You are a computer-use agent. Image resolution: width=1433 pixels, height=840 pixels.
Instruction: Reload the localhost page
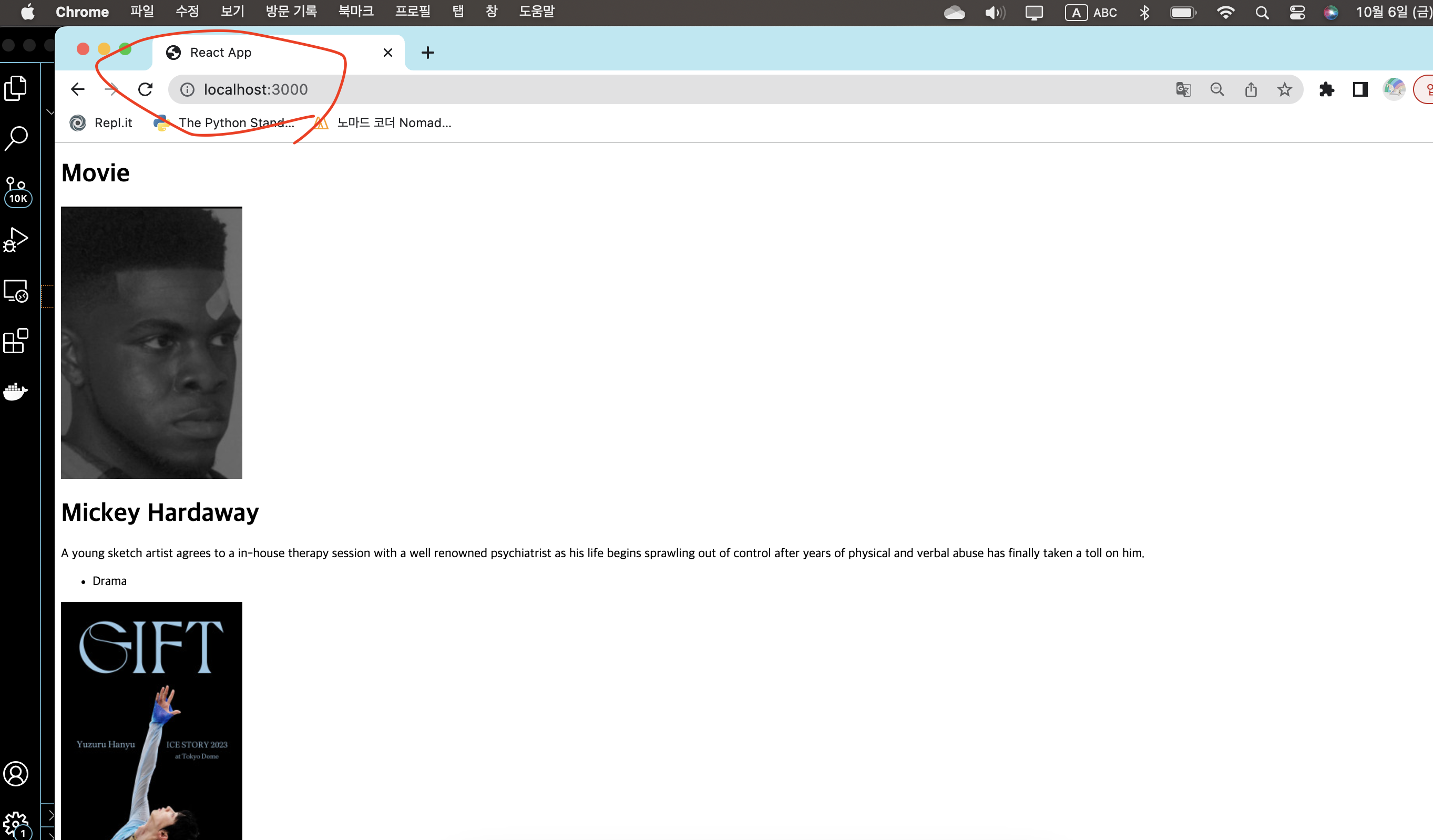tap(146, 89)
